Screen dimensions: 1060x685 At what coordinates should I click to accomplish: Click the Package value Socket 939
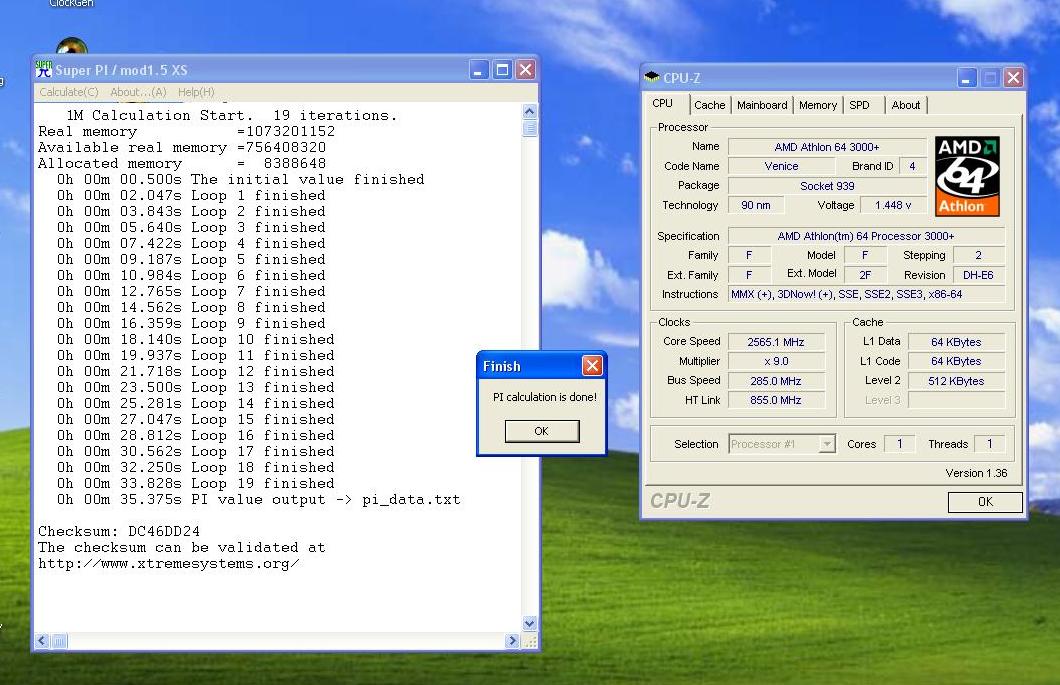coord(827,186)
